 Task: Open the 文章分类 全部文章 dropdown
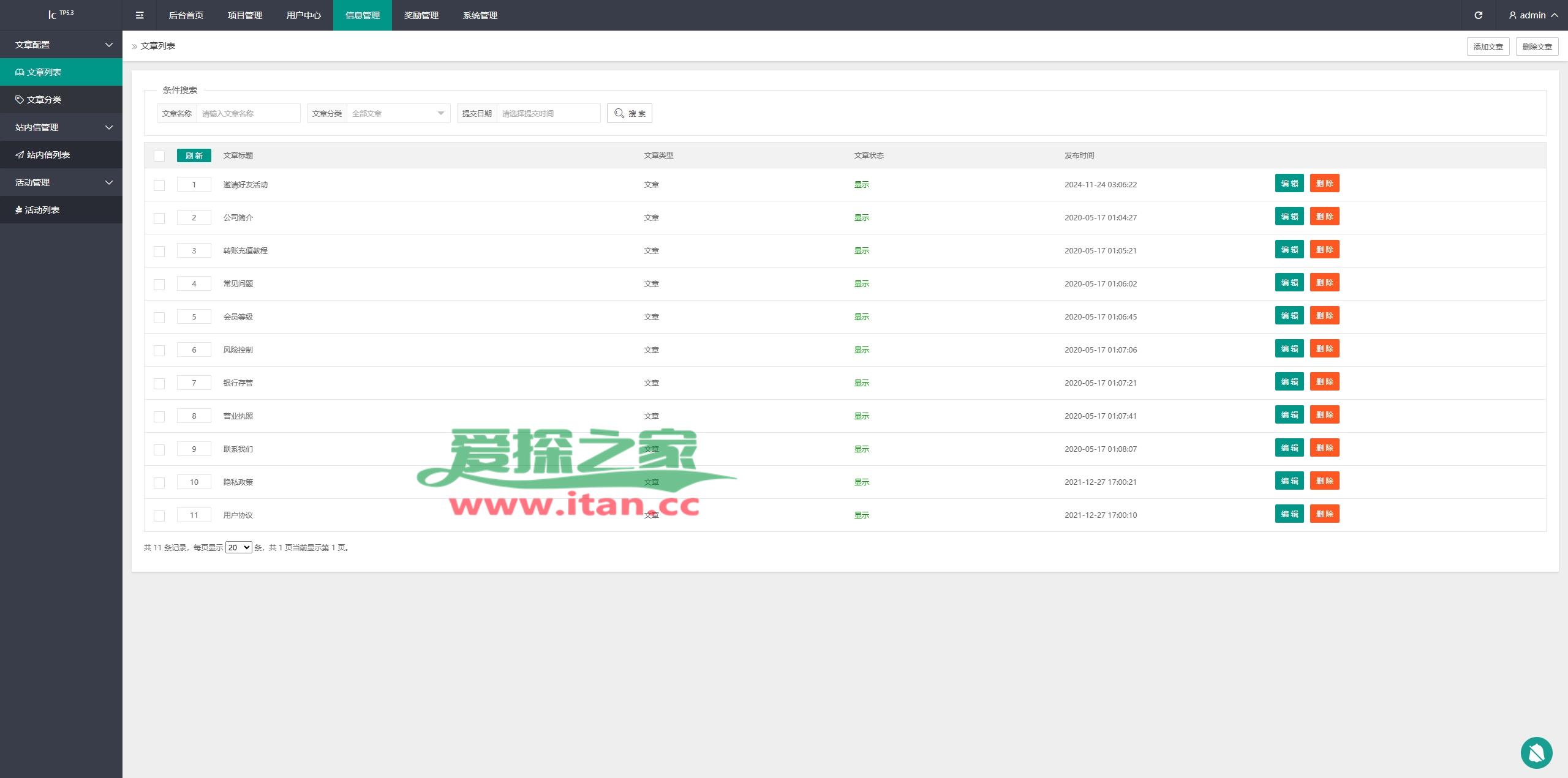point(398,113)
